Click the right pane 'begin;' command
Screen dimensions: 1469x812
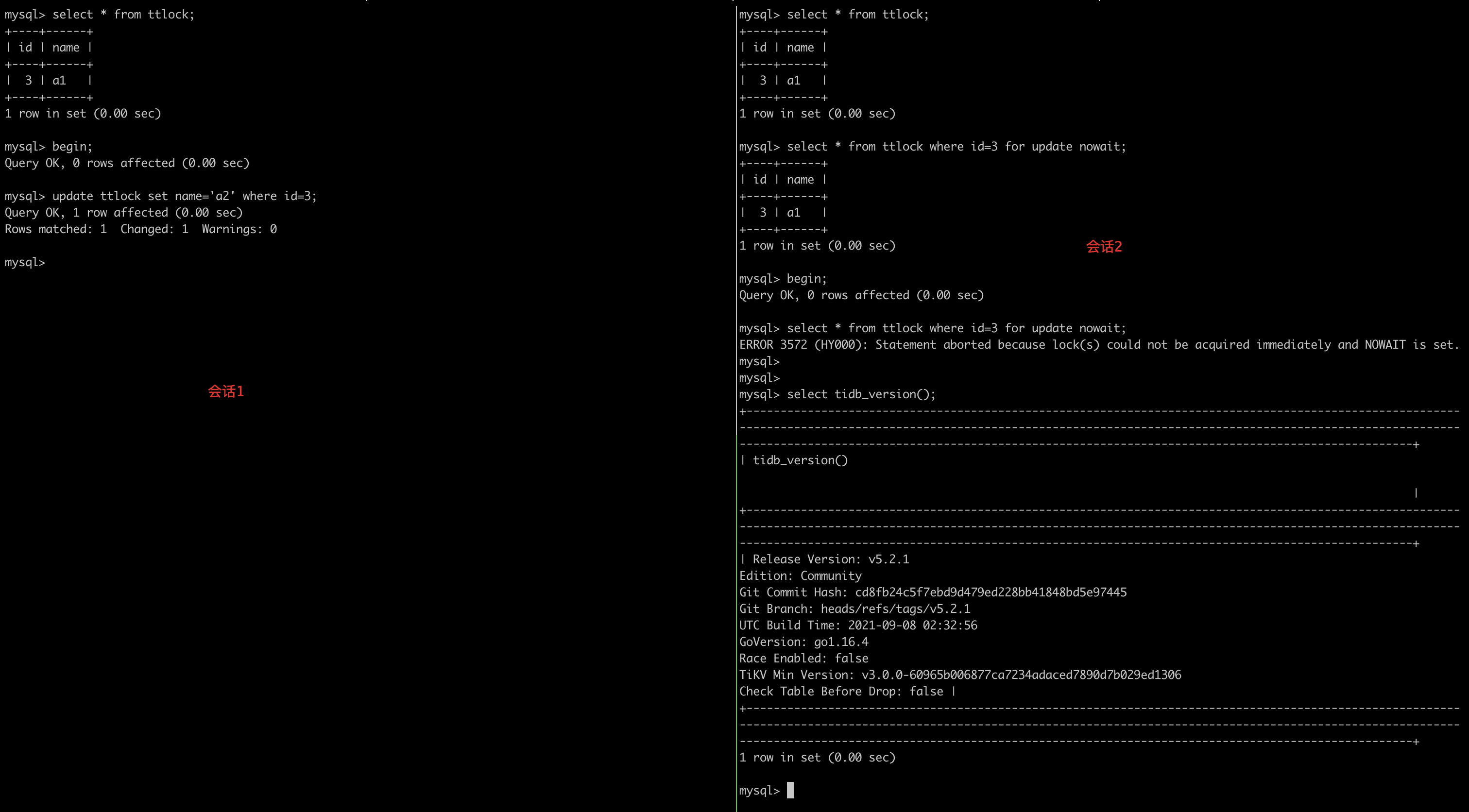point(806,279)
